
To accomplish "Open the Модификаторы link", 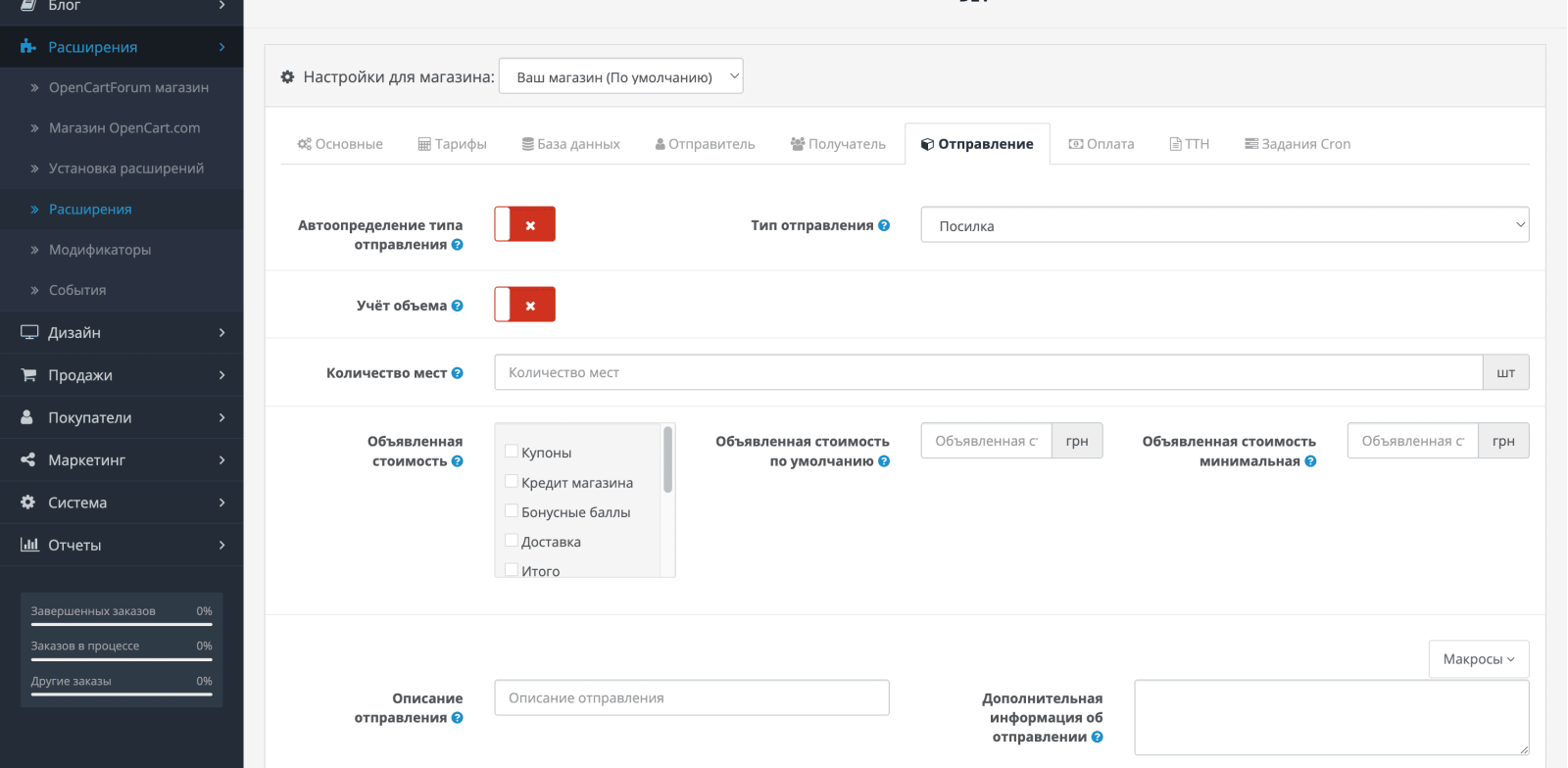I will click(100, 250).
